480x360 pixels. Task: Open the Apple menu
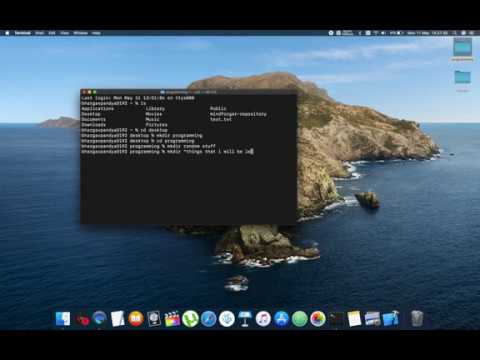[x=7, y=33]
